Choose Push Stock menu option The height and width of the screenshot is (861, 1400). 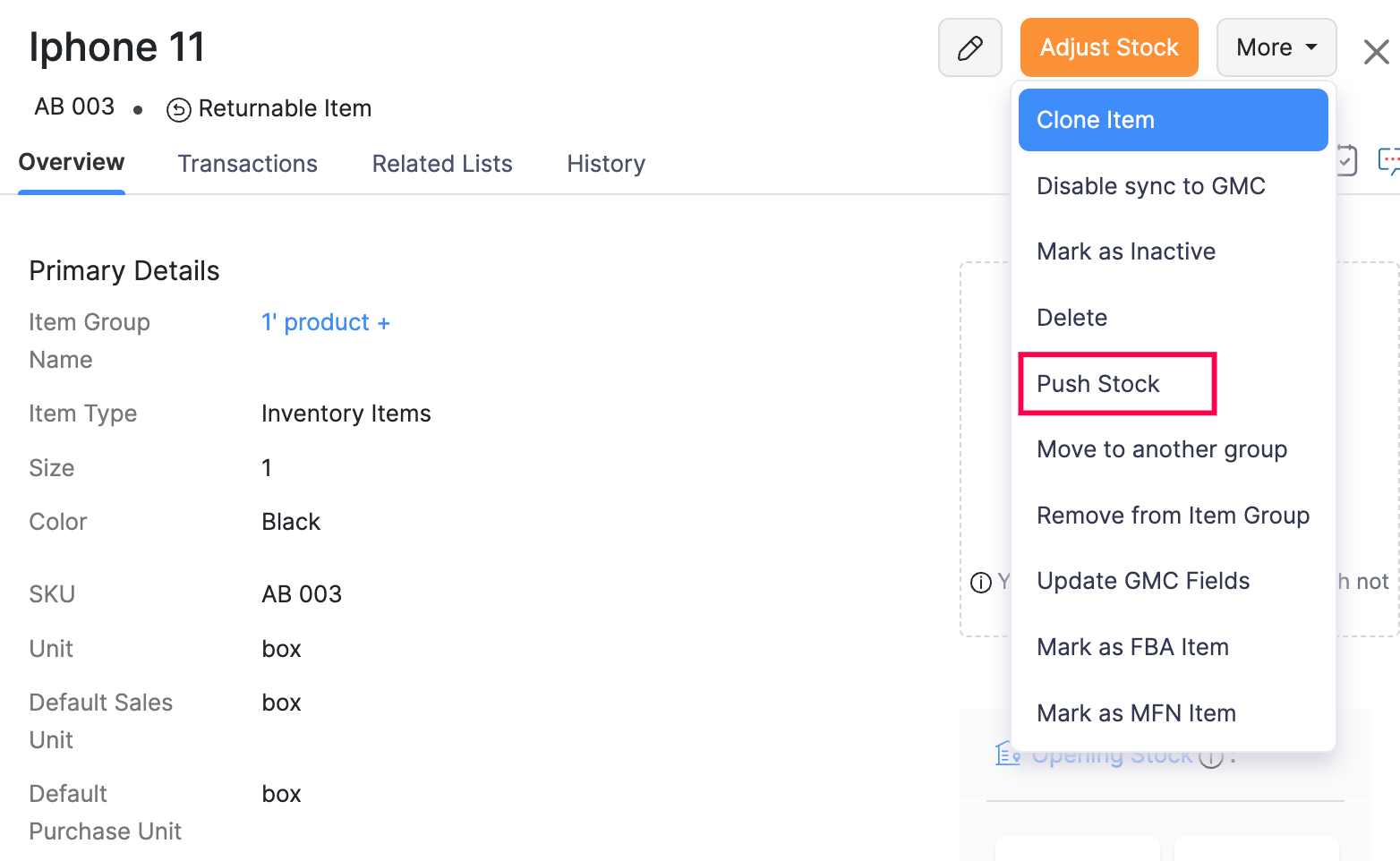point(1097,384)
